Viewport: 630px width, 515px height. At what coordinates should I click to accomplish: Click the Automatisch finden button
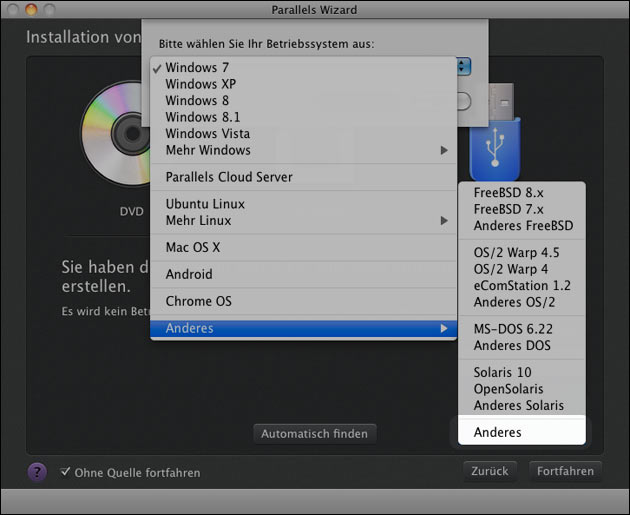click(x=315, y=434)
